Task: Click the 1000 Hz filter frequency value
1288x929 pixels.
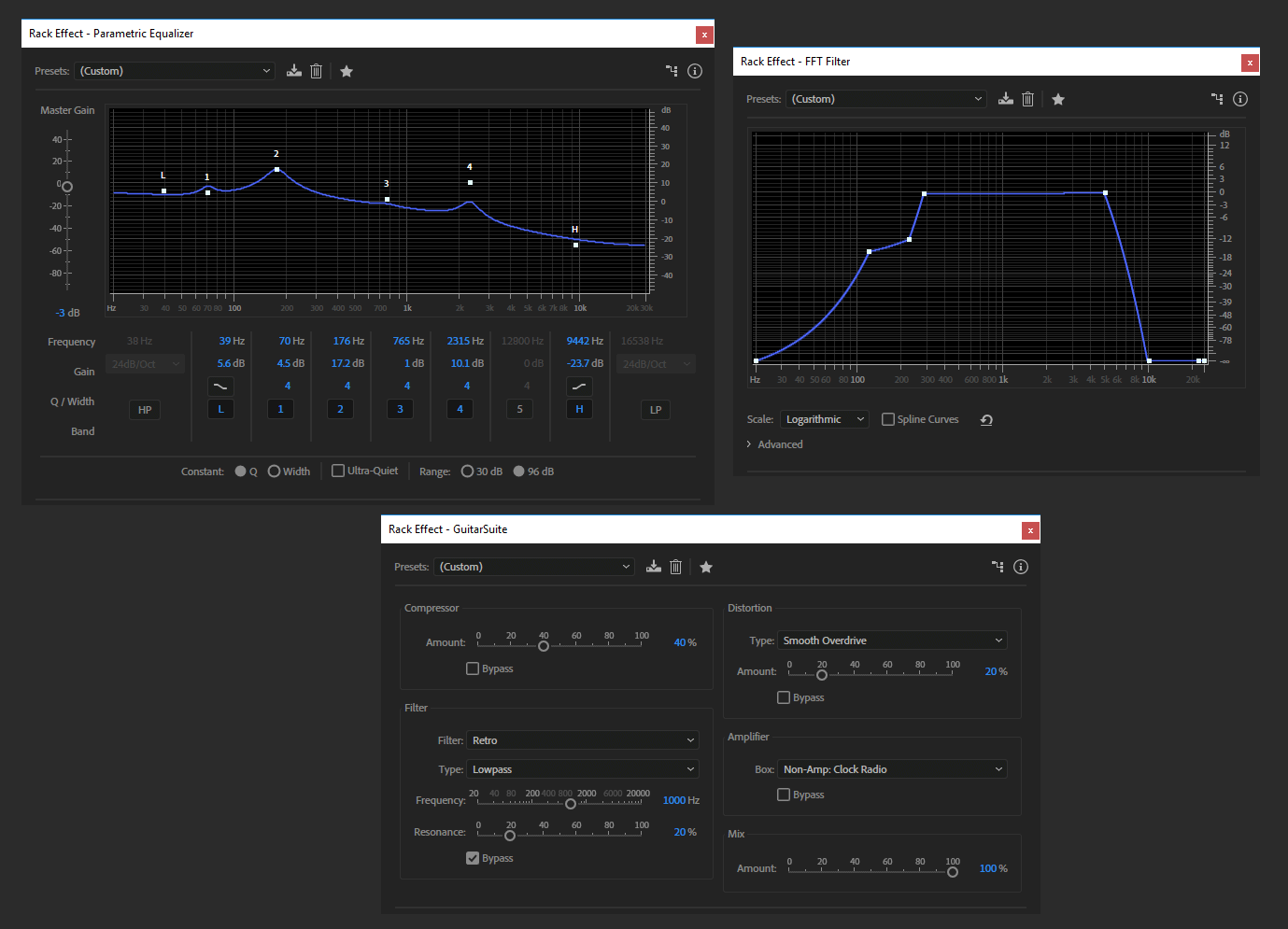Action: (x=681, y=800)
